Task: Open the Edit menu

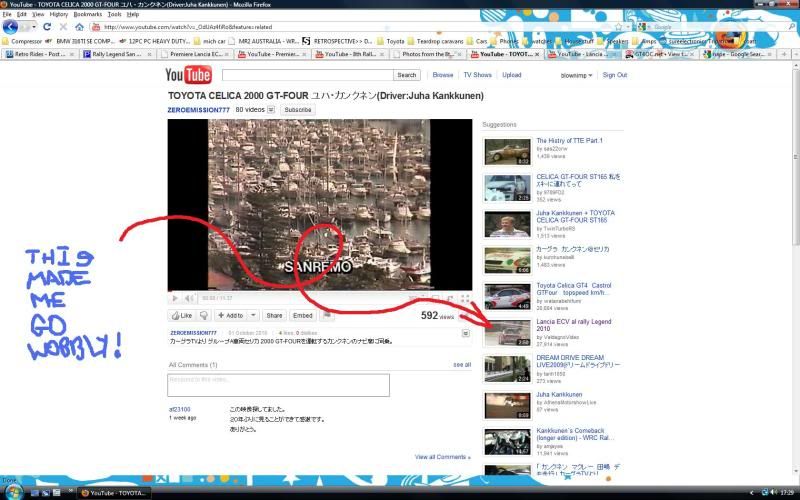Action: pos(21,14)
